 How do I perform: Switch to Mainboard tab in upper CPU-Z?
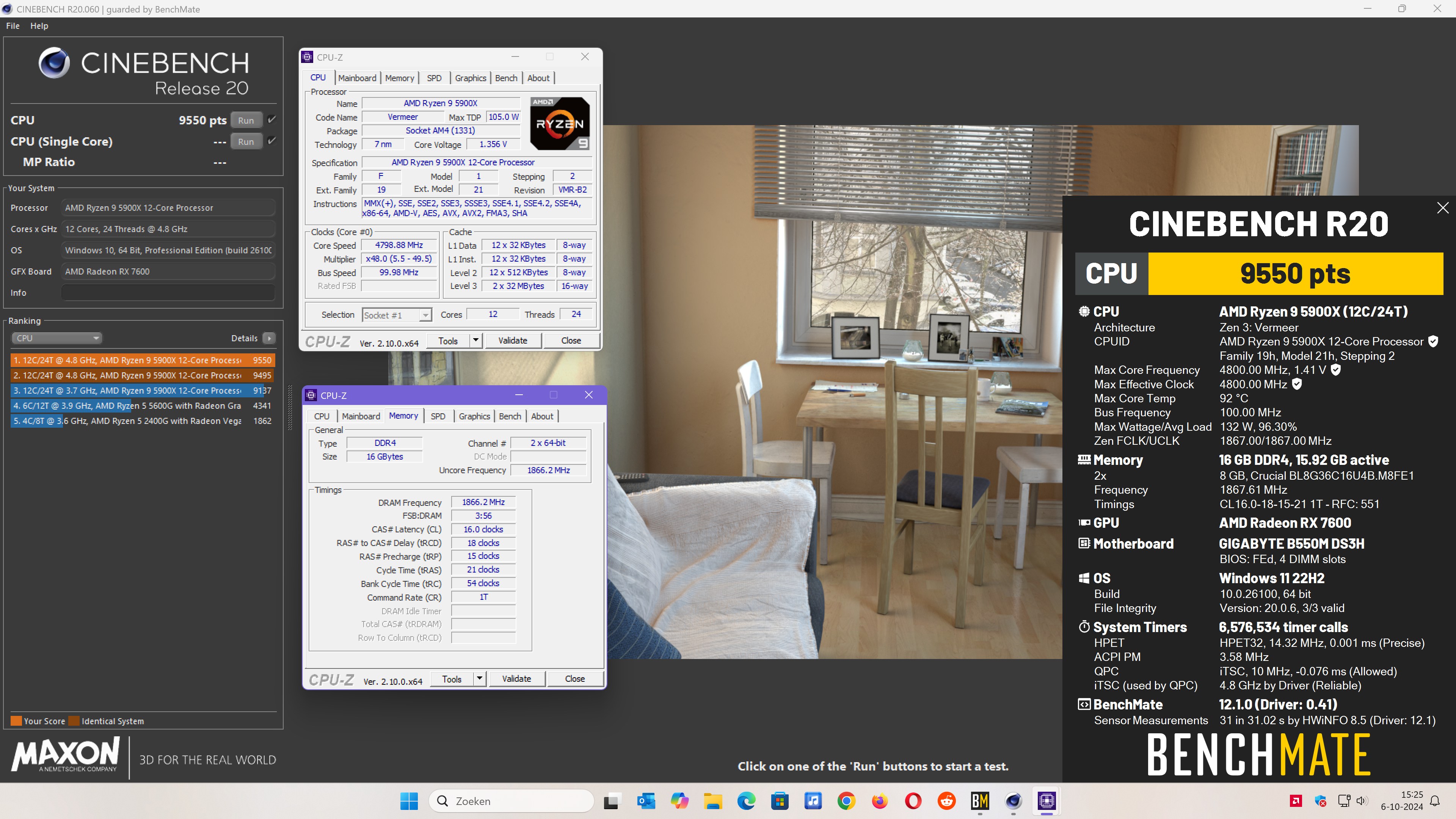[357, 78]
